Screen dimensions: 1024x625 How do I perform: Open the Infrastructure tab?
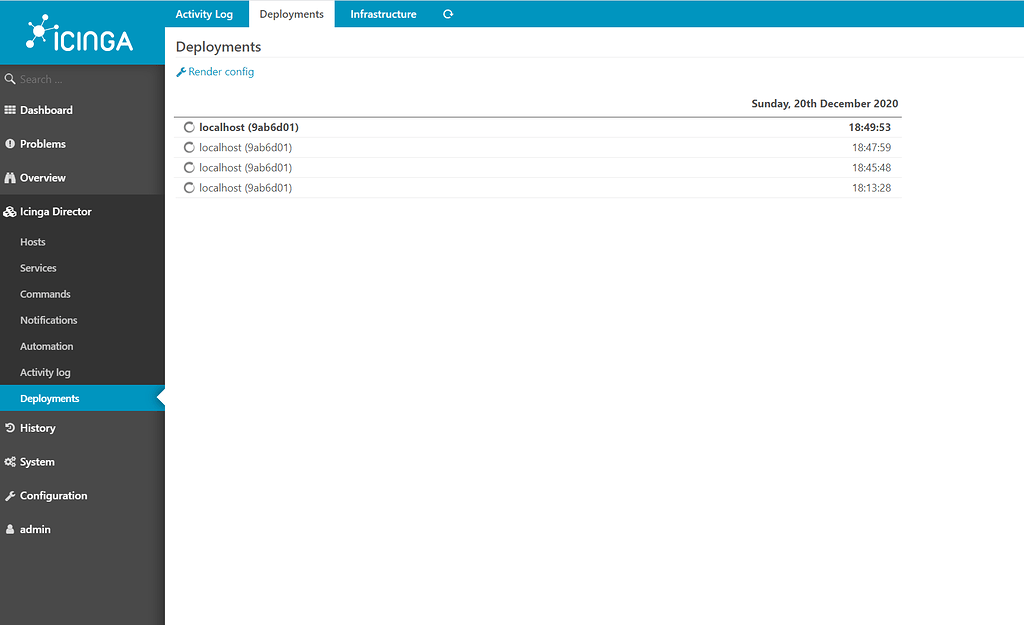[x=383, y=14]
